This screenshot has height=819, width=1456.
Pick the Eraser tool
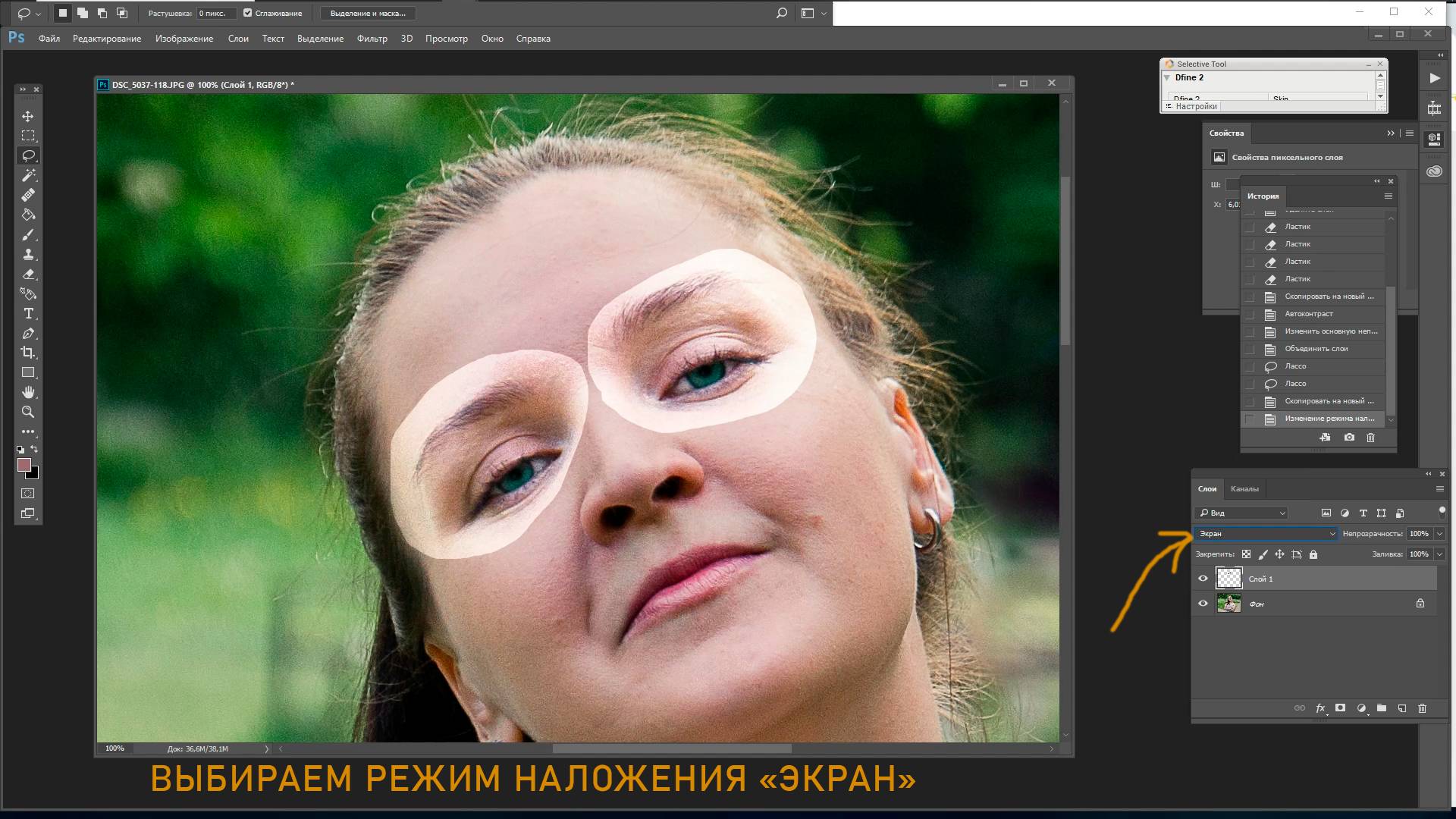click(x=29, y=275)
